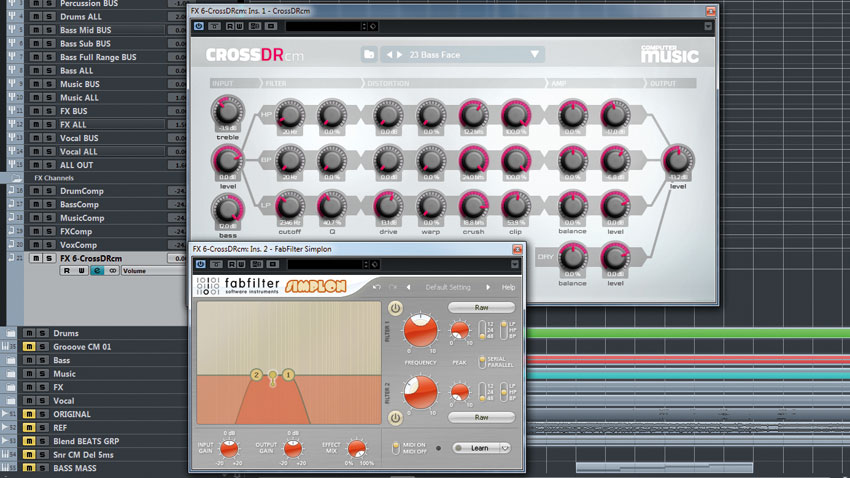
Task: Click edit channel settings 'e' on FX 6-CrossDRcm
Action: (97, 270)
